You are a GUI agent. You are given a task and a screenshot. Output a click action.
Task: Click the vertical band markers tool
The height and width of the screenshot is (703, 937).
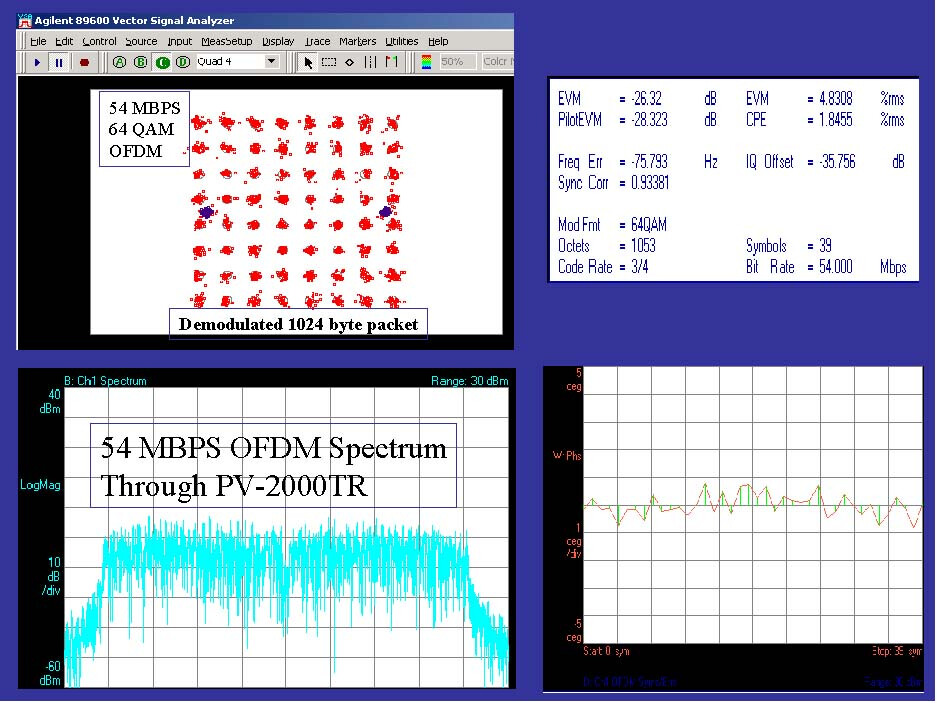(370, 62)
